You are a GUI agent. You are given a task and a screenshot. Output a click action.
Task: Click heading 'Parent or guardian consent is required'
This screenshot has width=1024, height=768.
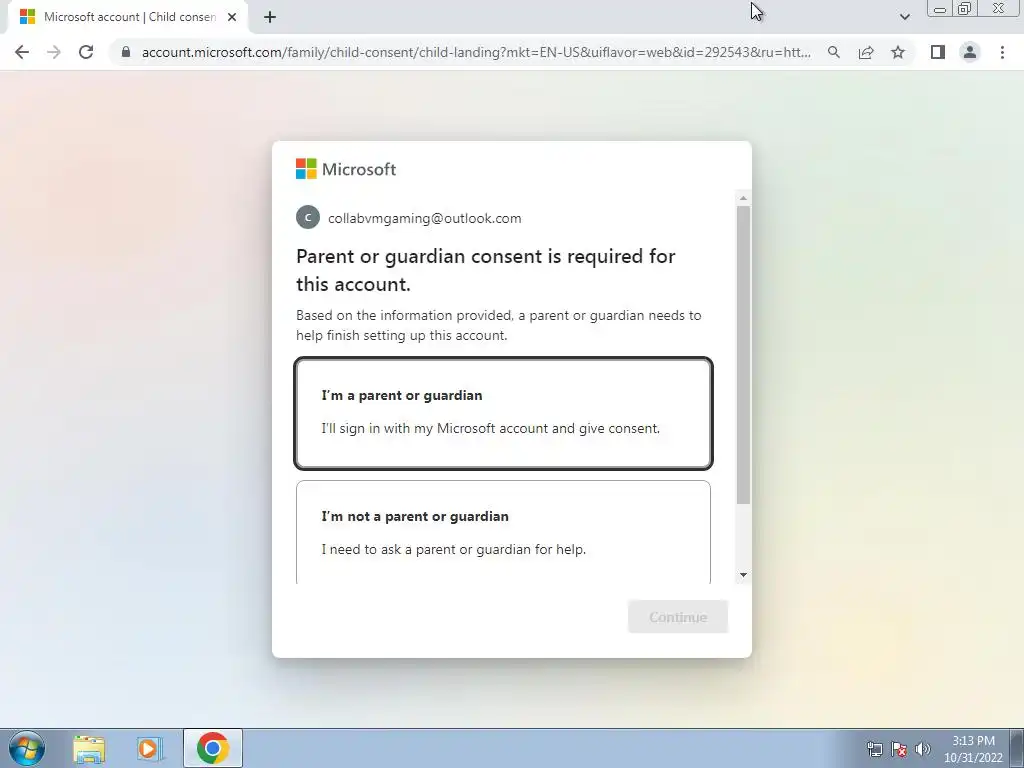coord(485,270)
